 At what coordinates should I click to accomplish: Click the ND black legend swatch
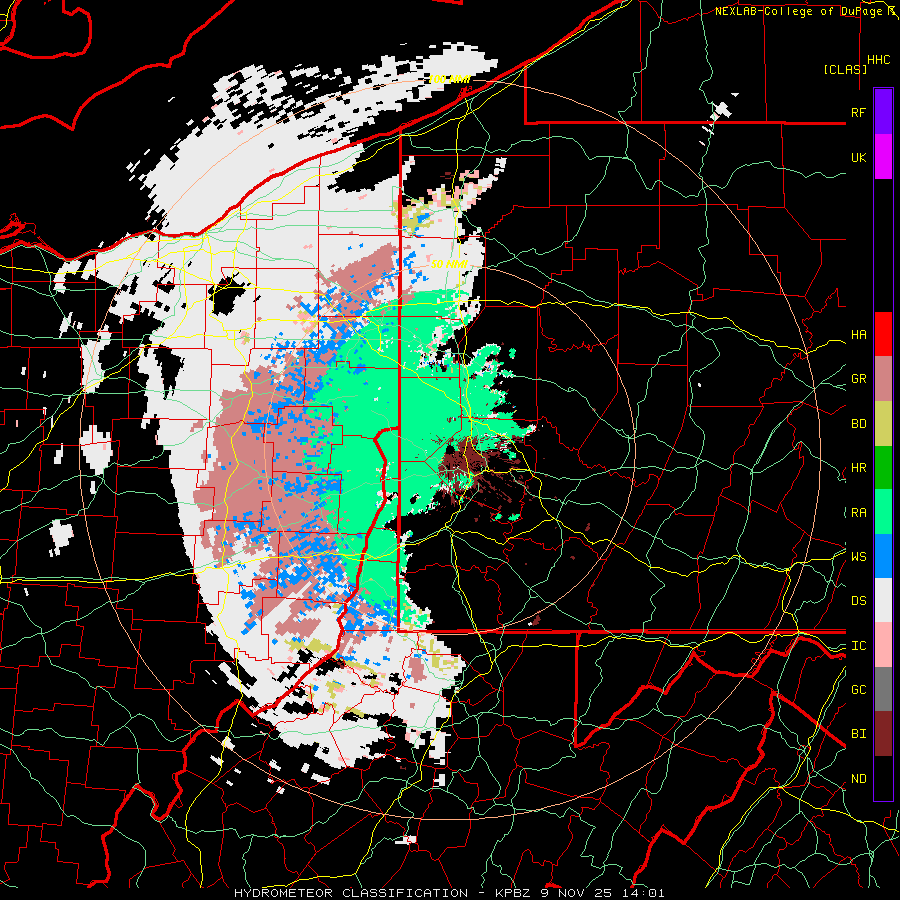pyautogui.click(x=883, y=778)
